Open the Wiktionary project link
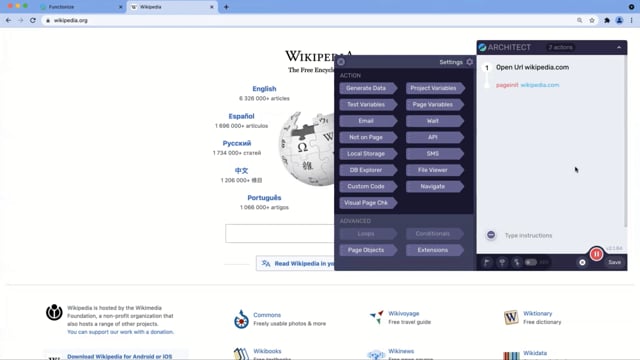The height and width of the screenshot is (360, 640). pyautogui.click(x=538, y=313)
